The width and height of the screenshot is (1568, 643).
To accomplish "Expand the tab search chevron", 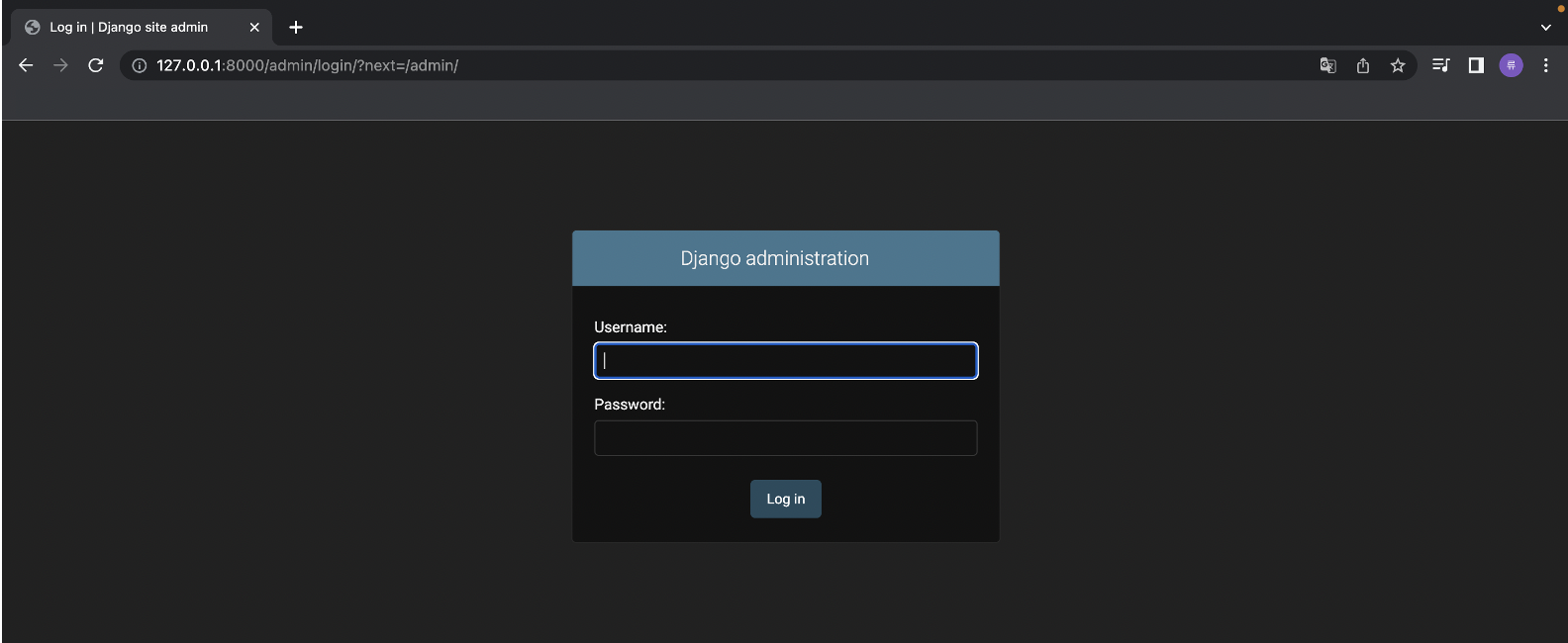I will [x=1546, y=28].
